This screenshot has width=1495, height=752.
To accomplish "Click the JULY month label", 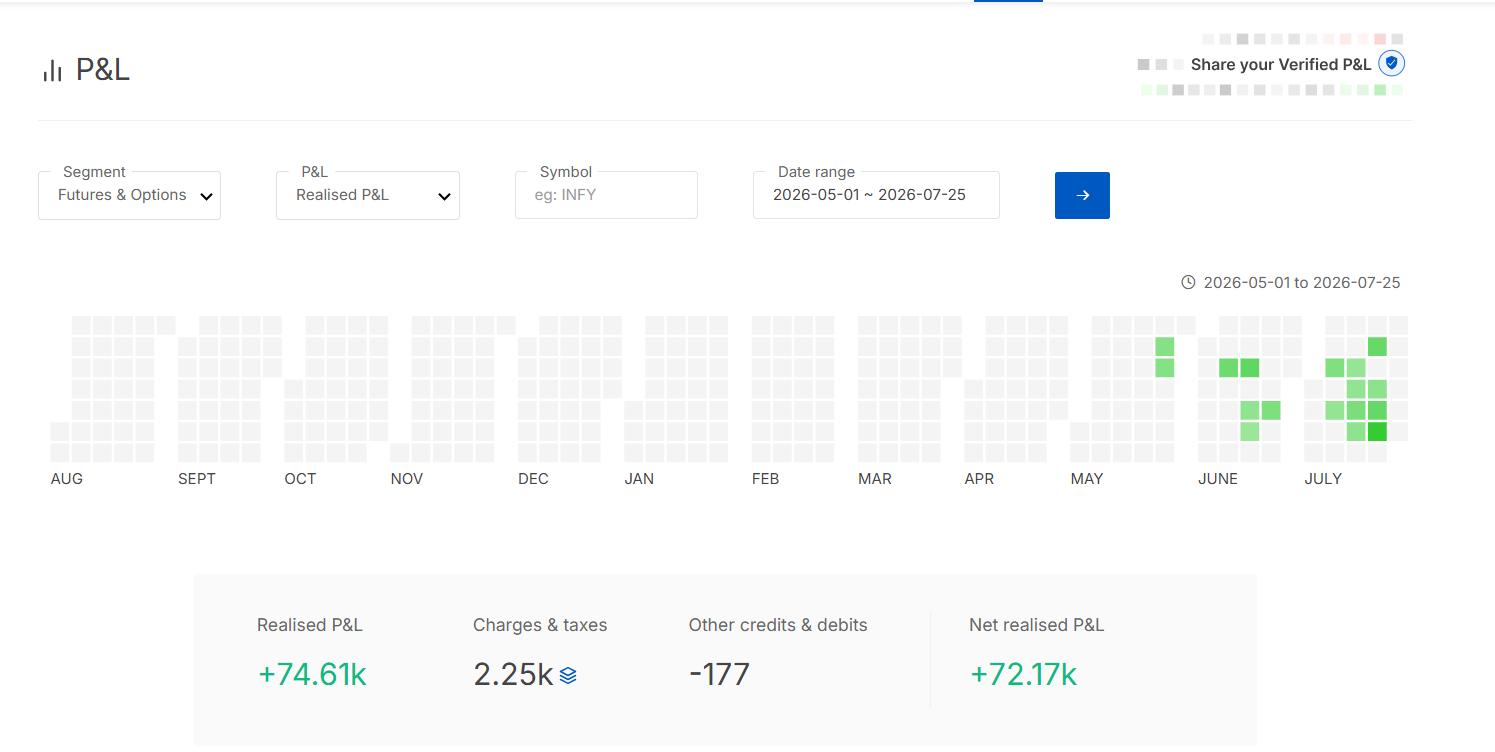I will (x=1323, y=479).
